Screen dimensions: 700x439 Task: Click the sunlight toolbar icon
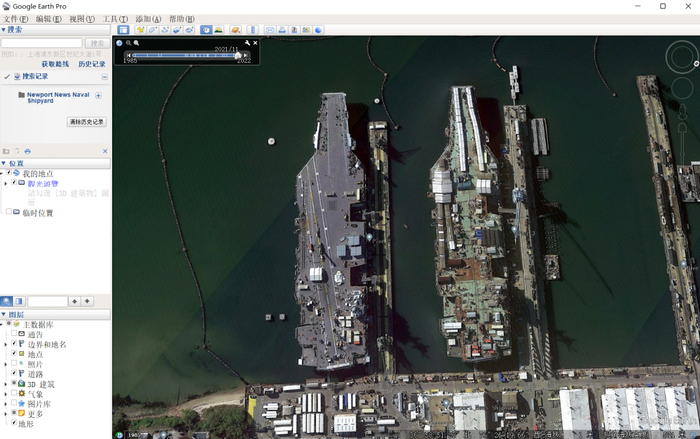[220, 30]
